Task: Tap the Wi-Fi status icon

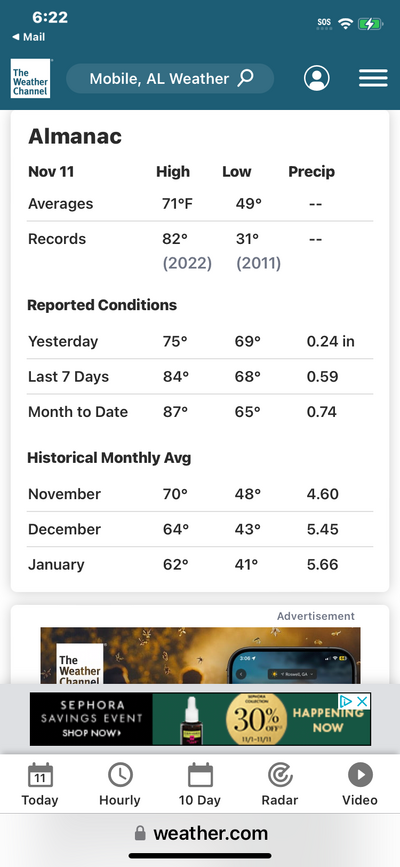Action: click(x=346, y=24)
